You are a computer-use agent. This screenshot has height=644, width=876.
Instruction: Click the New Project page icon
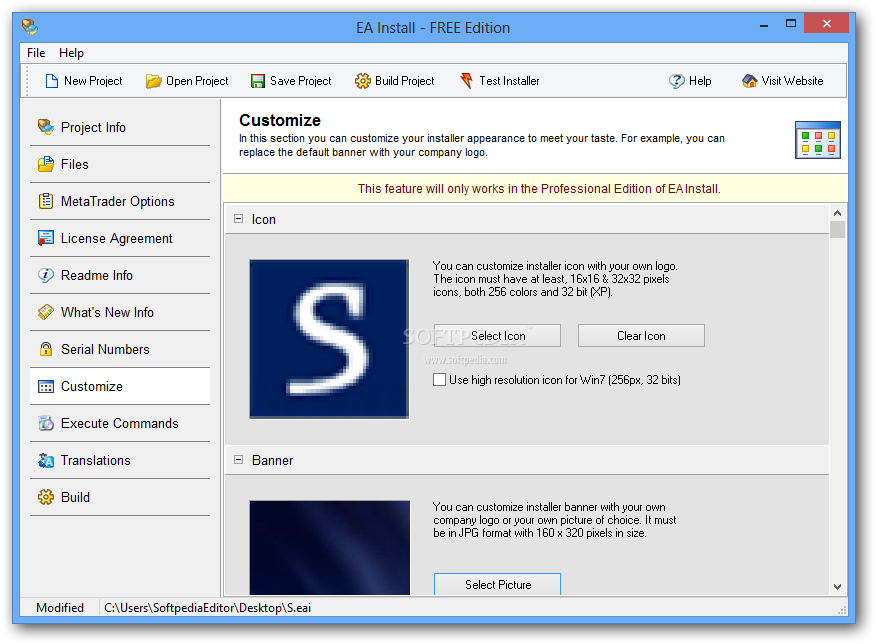point(51,81)
